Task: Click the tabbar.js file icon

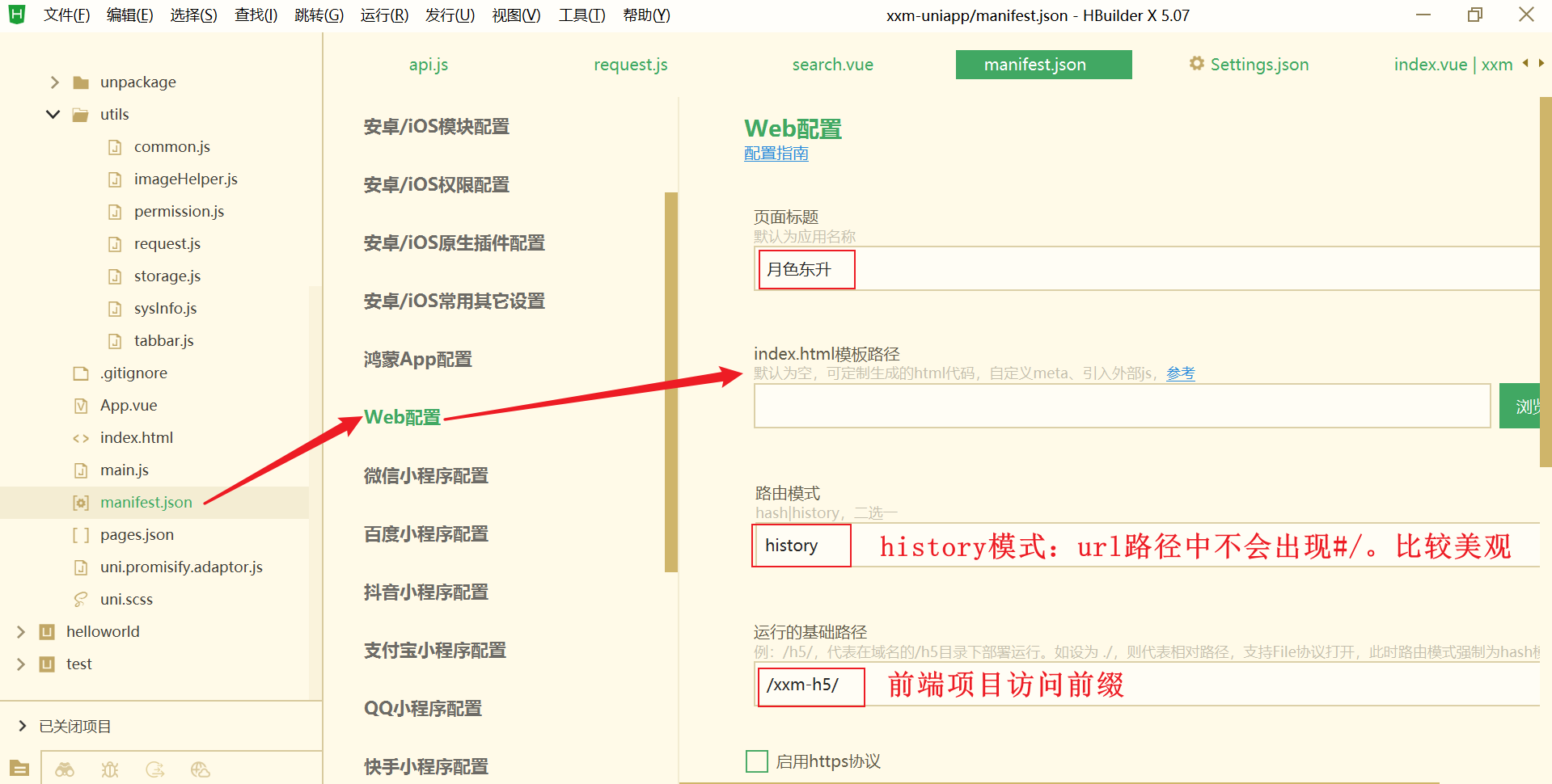Action: coord(115,341)
